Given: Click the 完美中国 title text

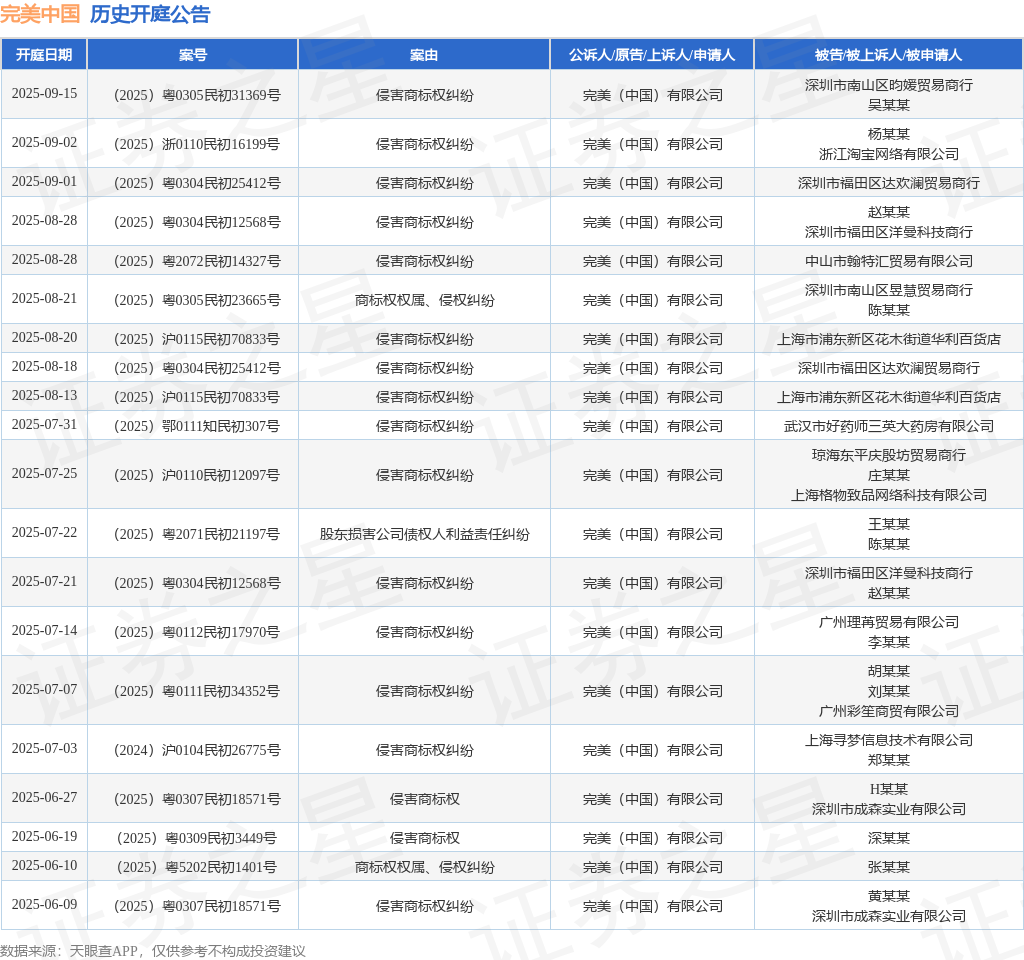Looking at the screenshot, I should point(40,14).
